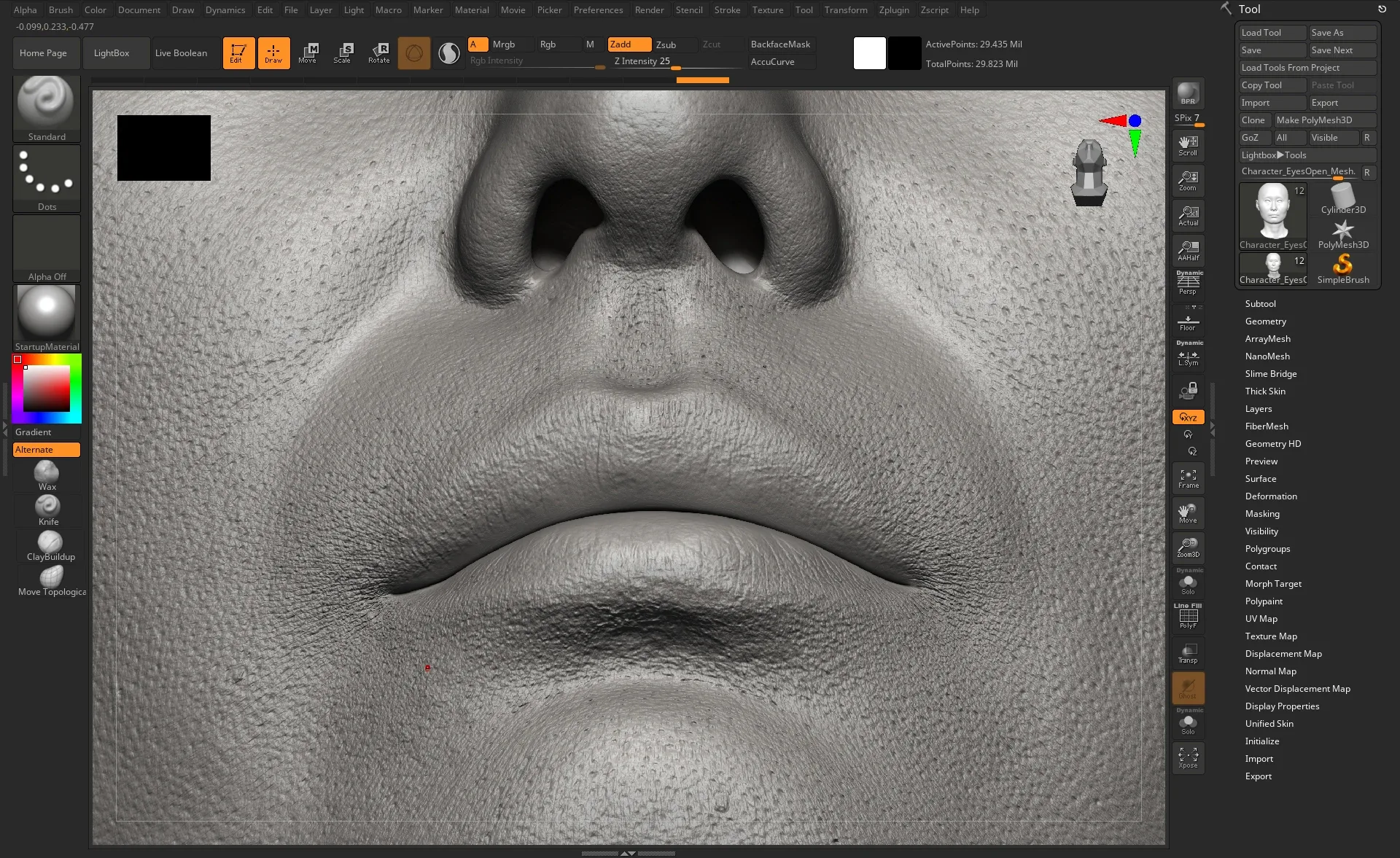Expand the Deformation section
Image resolution: width=1400 pixels, height=858 pixels.
1271,496
